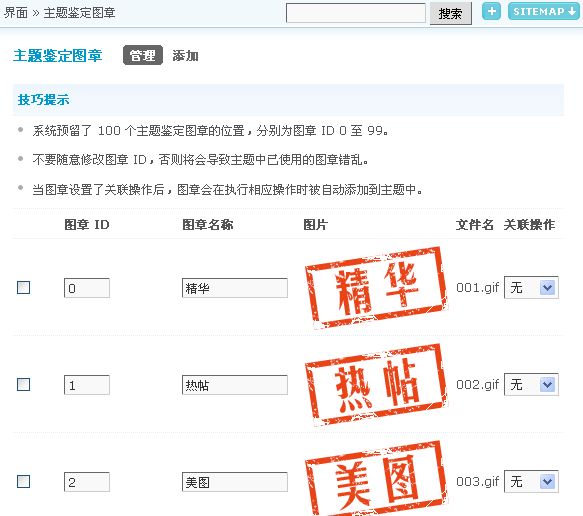Click the plus icon next to search
Screen dimensions: 583x516
(491, 11)
